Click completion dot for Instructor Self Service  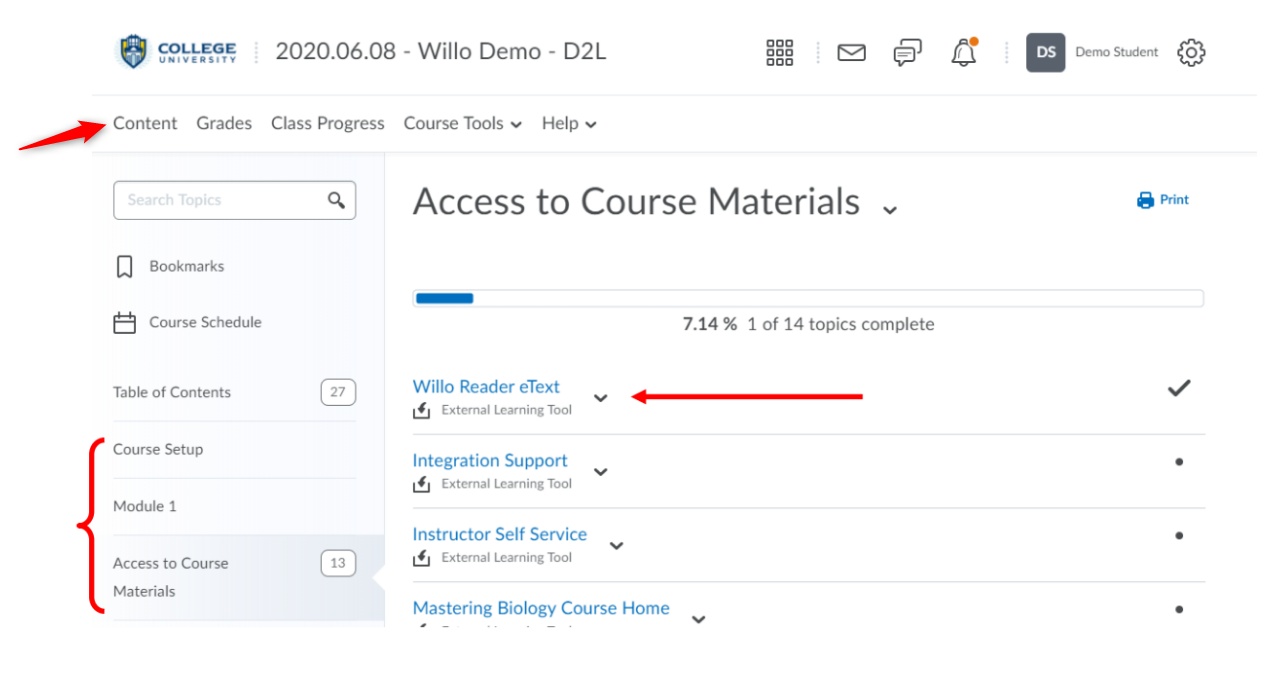(x=1179, y=536)
